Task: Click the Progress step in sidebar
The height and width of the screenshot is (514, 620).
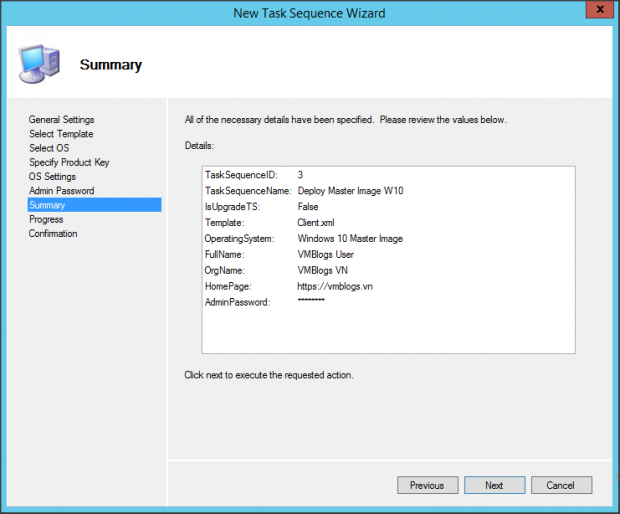Action: point(46,219)
